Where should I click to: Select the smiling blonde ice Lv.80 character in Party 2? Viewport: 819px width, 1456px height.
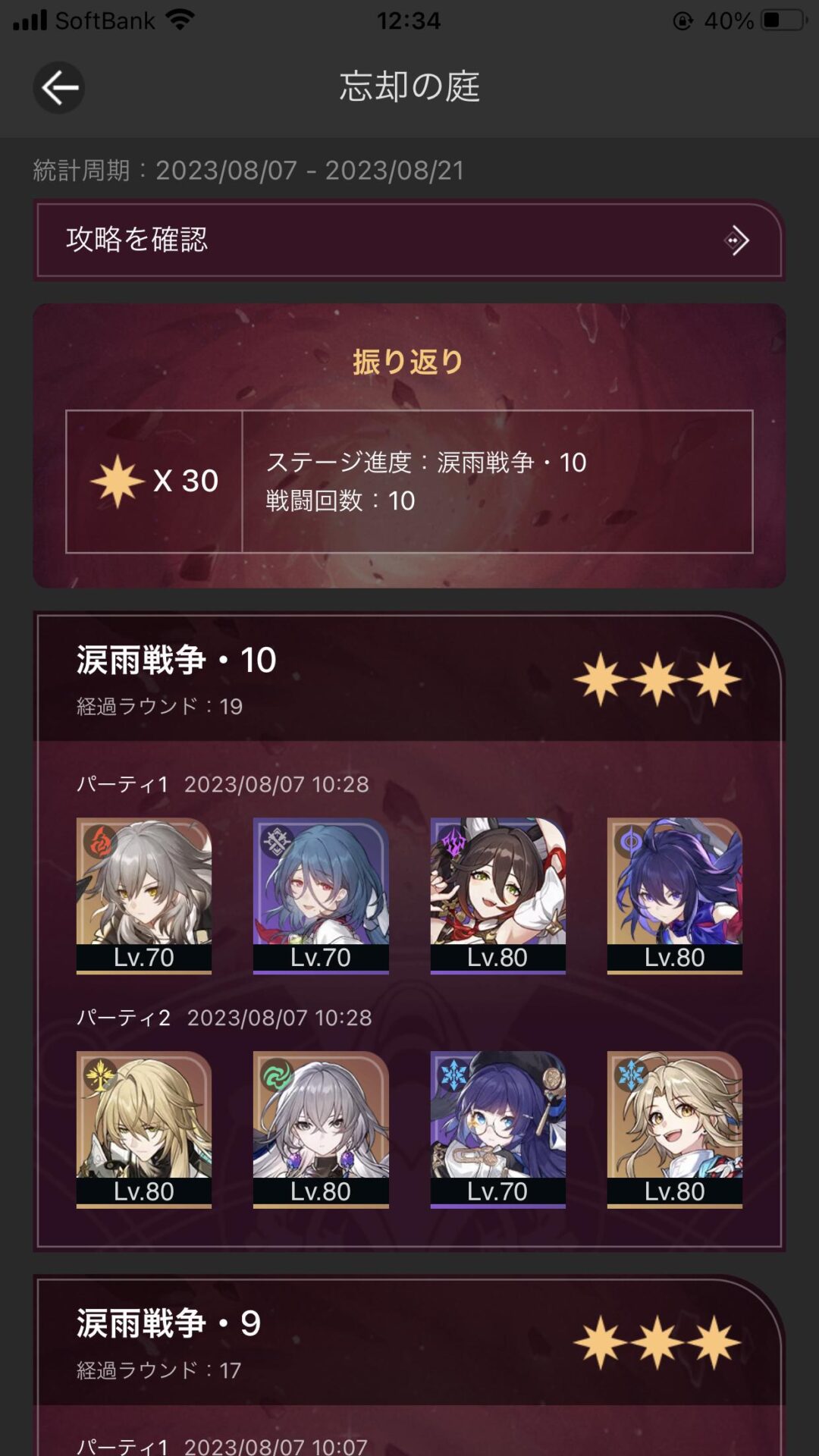675,1129
